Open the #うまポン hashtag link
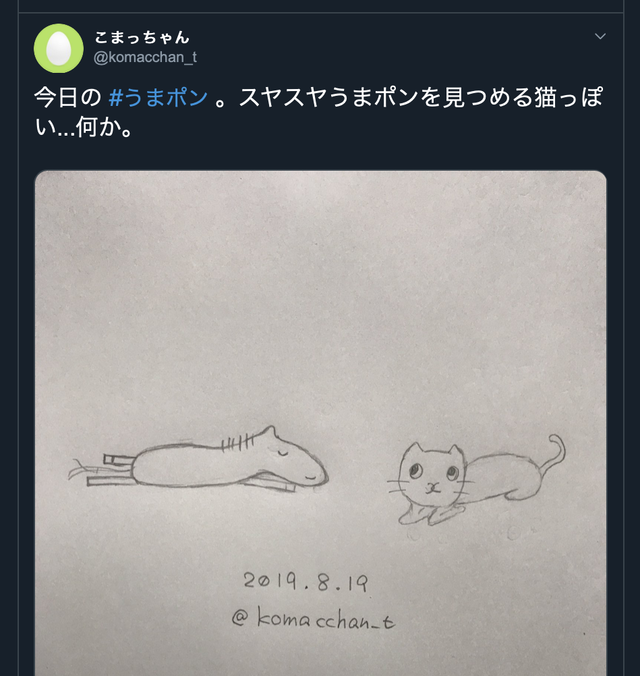Viewport: 640px width, 676px height. tap(158, 97)
